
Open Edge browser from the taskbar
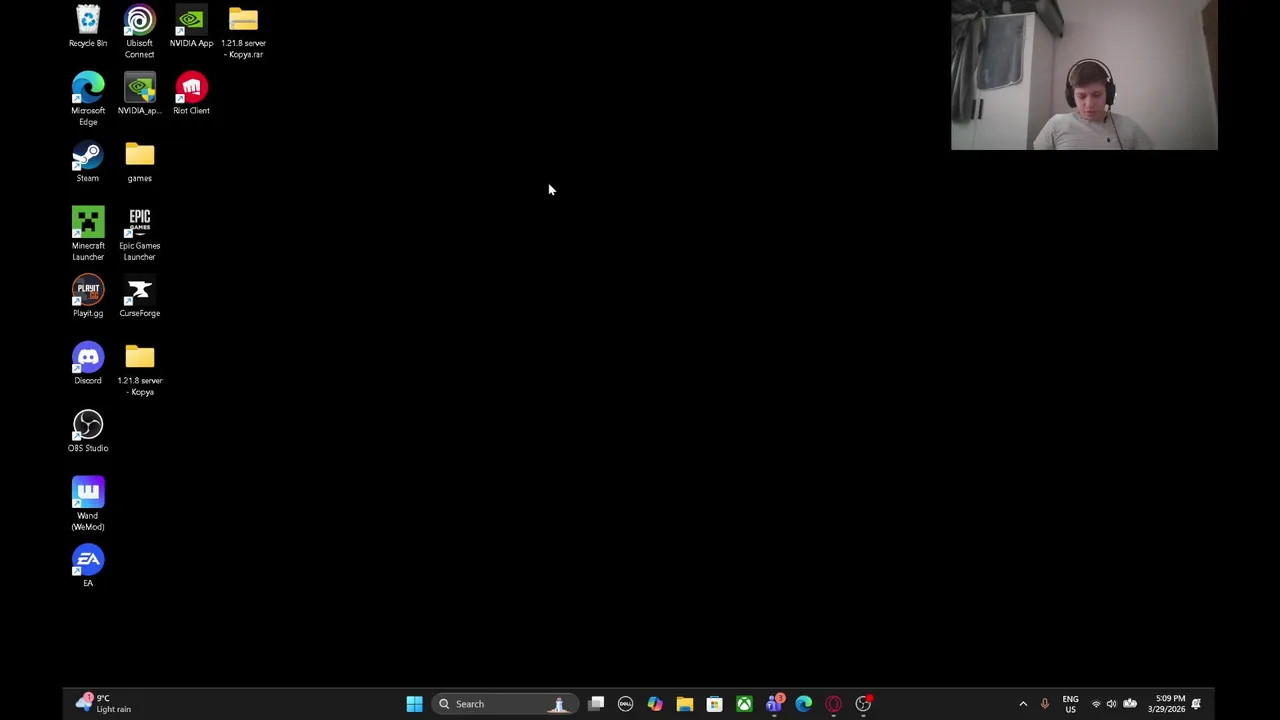click(804, 704)
